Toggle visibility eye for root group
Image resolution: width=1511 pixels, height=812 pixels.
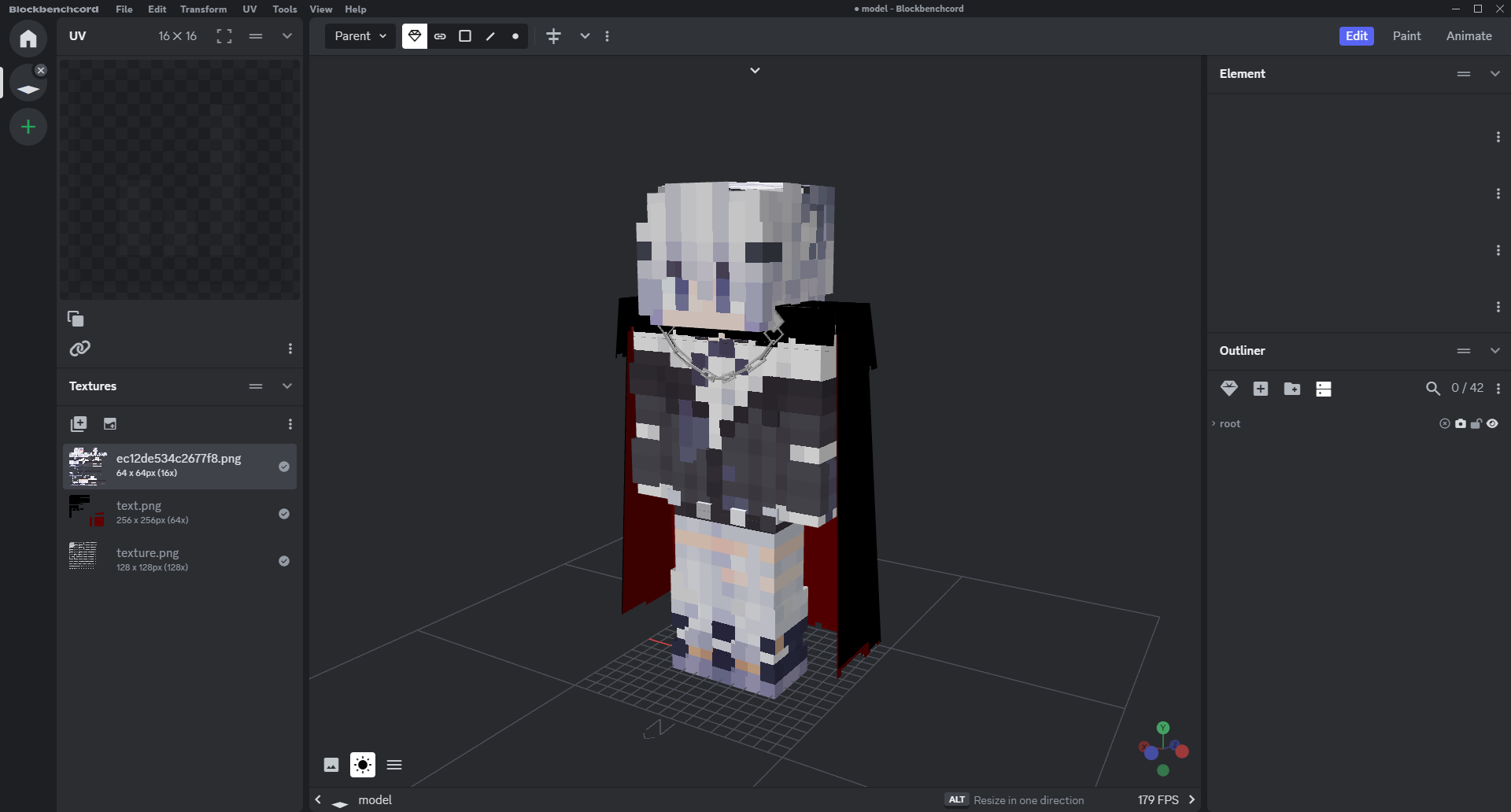1493,424
